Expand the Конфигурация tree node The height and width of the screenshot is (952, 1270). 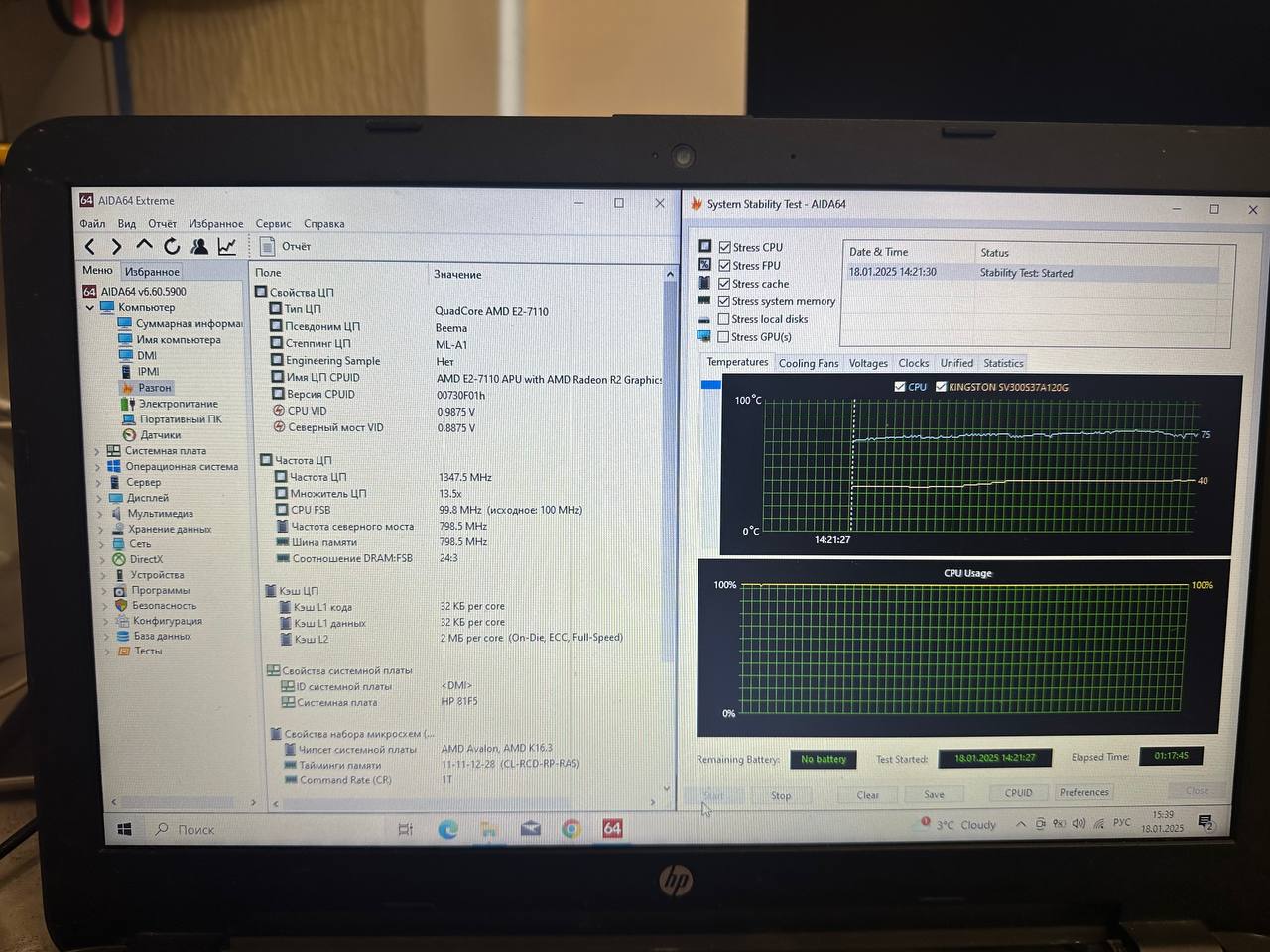(x=106, y=621)
